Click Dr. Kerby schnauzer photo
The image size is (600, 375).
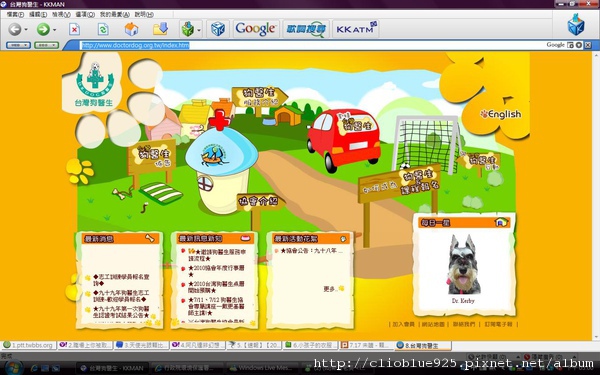pos(463,265)
